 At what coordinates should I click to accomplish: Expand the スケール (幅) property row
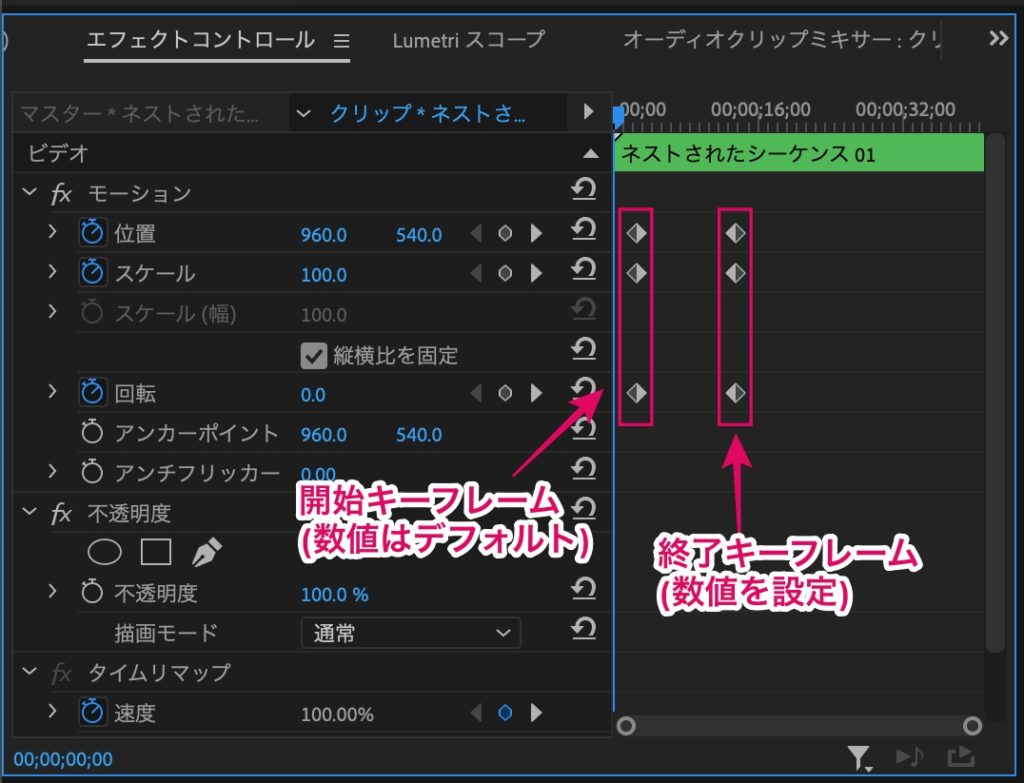pos(52,312)
